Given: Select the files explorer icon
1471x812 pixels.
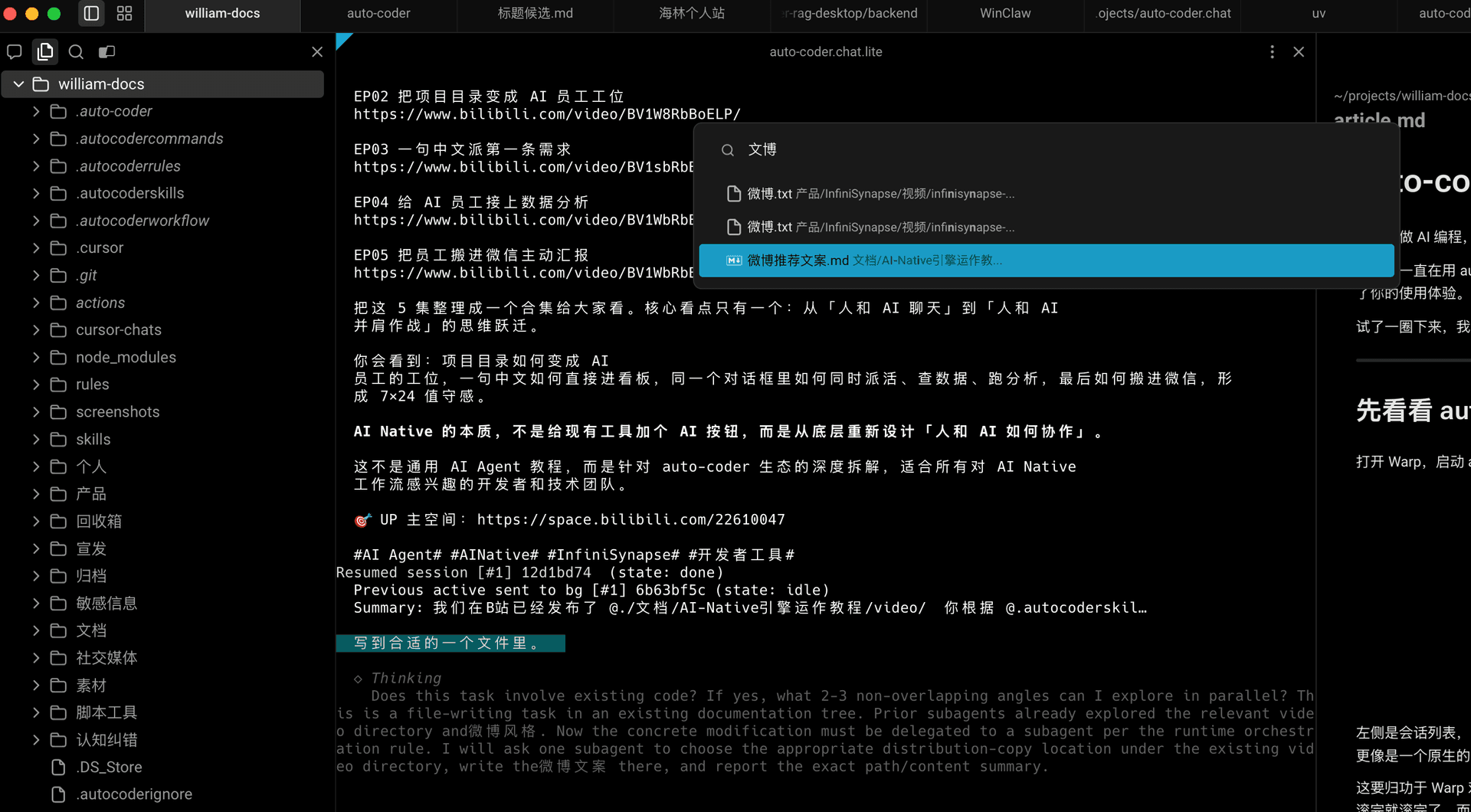Looking at the screenshot, I should [45, 51].
